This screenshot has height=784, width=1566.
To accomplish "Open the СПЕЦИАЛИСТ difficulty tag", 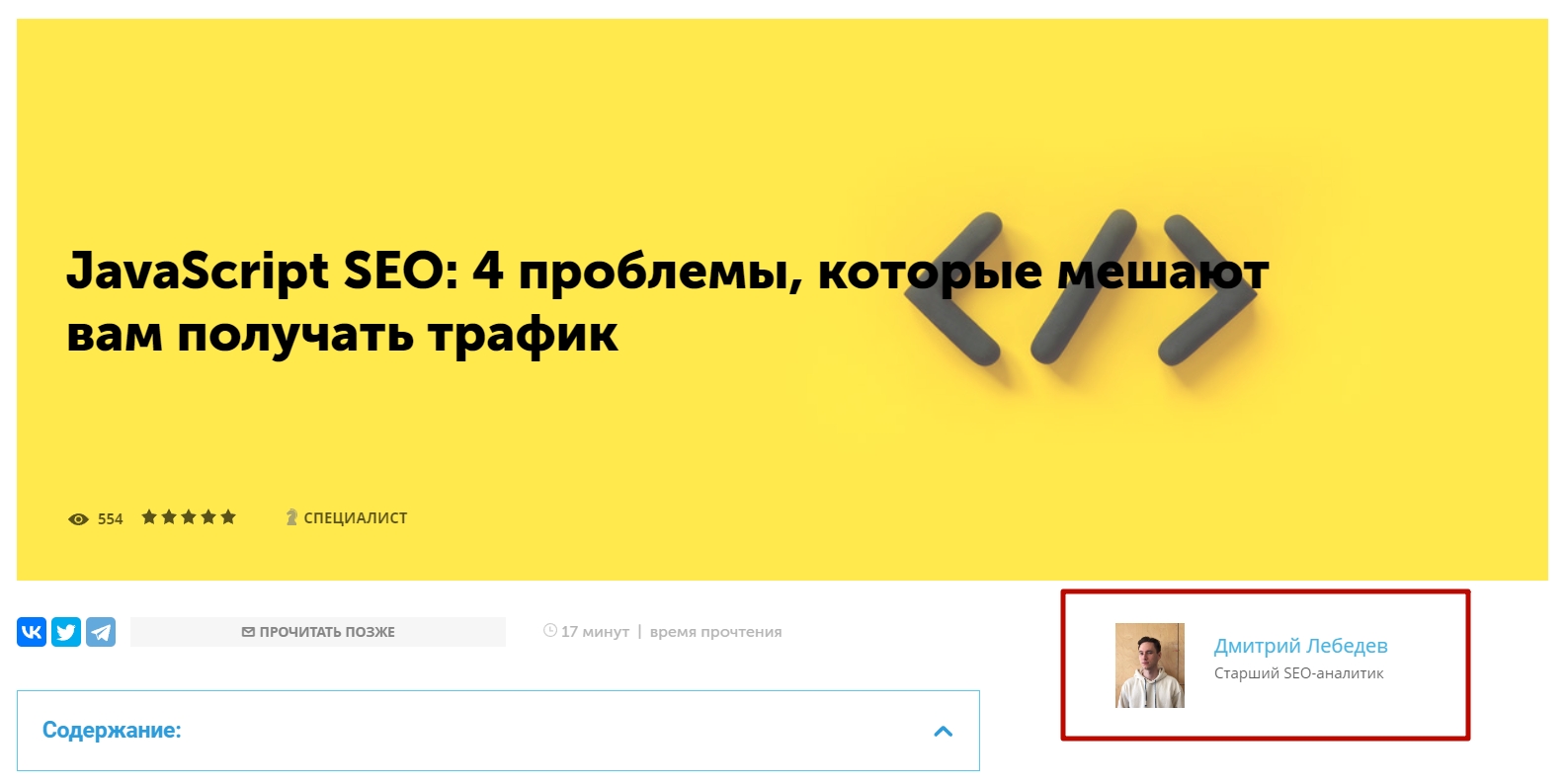I will [355, 518].
